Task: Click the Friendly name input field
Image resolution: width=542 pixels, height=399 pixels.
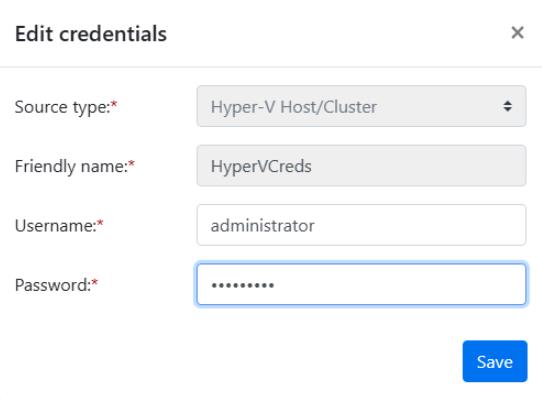Action: 362,166
